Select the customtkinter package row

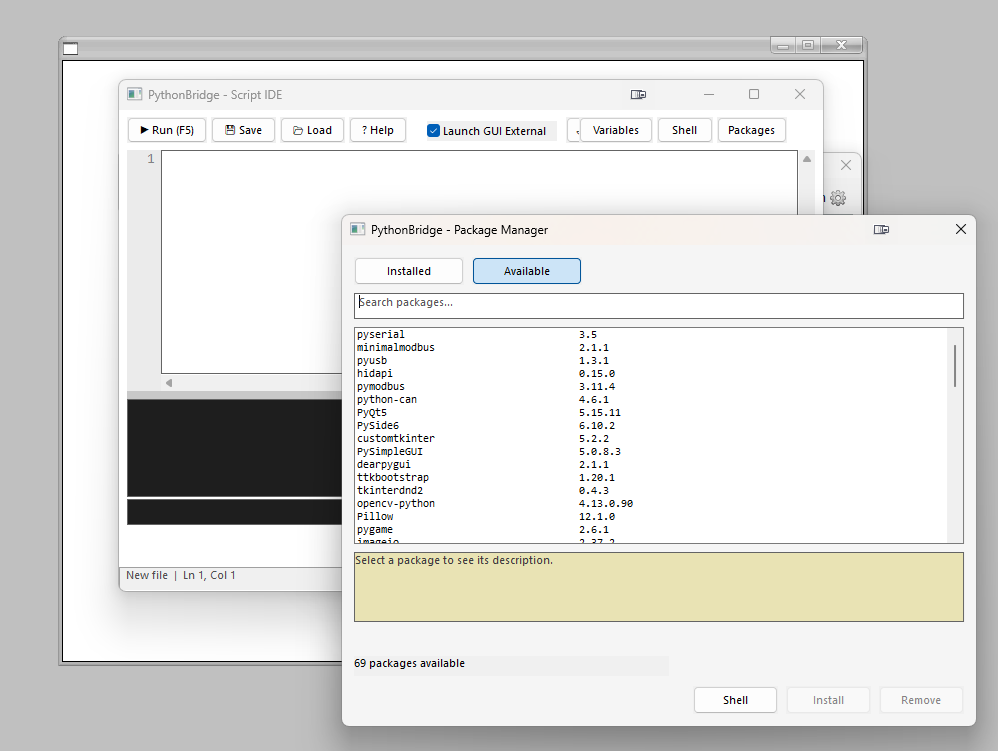(x=650, y=439)
